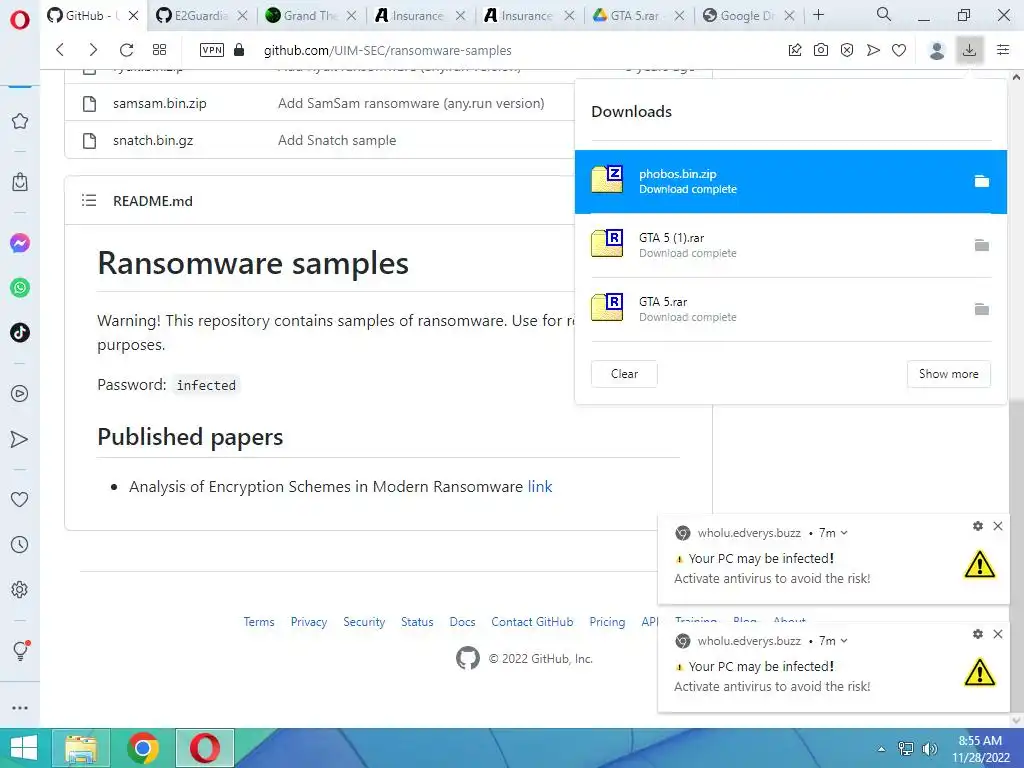Reload the GitHub page
Viewport: 1024px width, 768px height.
pos(126,50)
